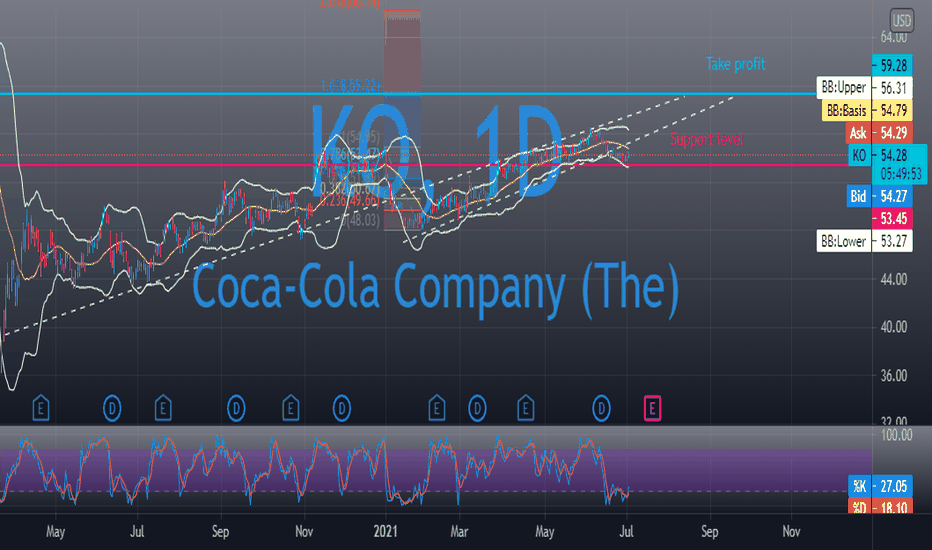The height and width of the screenshot is (550, 932).
Task: Click the 100.00 stochastic scale value
Action: pos(896,435)
